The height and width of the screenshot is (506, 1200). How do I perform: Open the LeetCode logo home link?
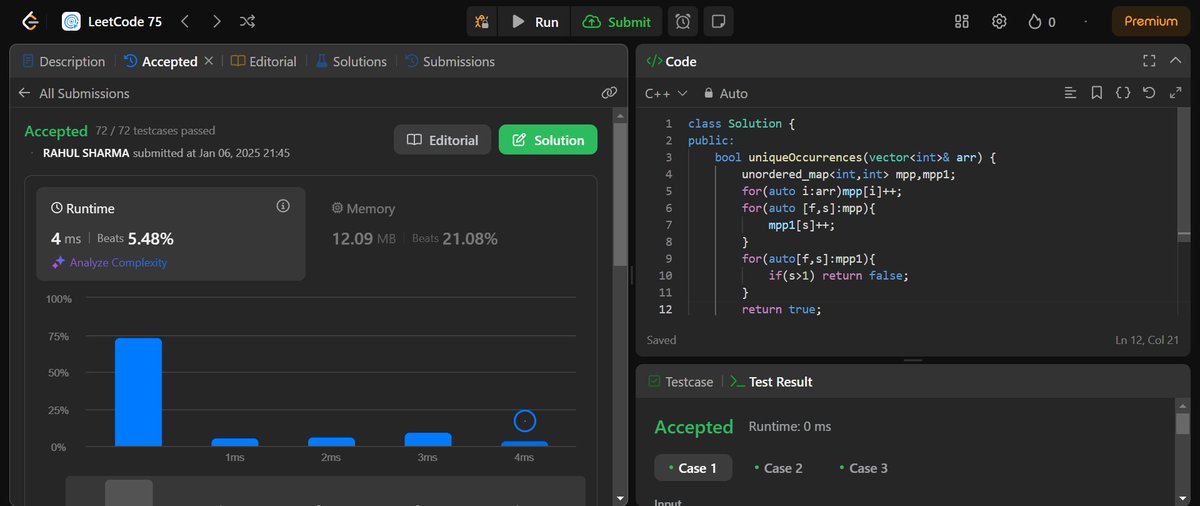(31, 21)
